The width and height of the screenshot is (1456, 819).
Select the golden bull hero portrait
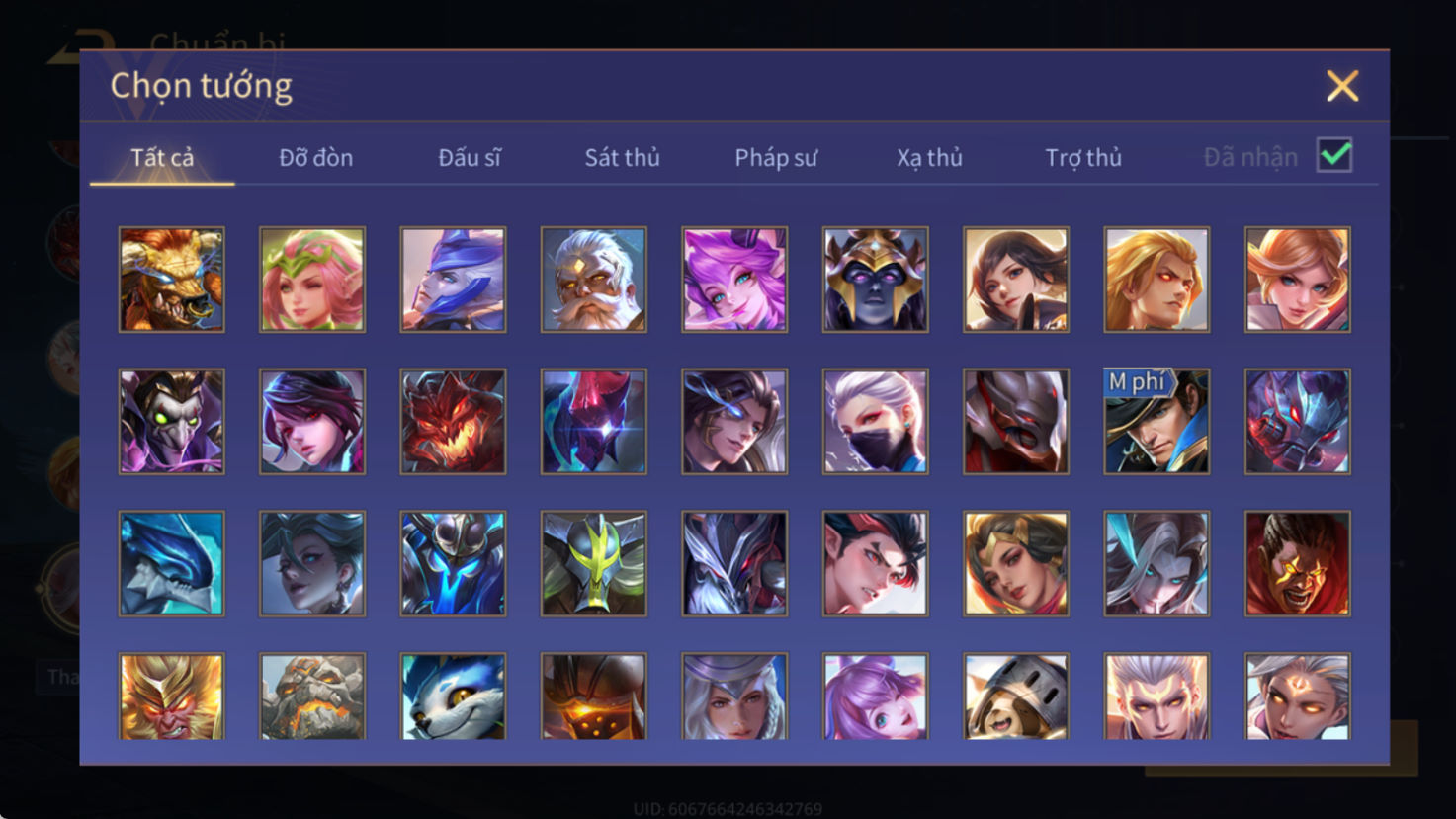pos(172,280)
